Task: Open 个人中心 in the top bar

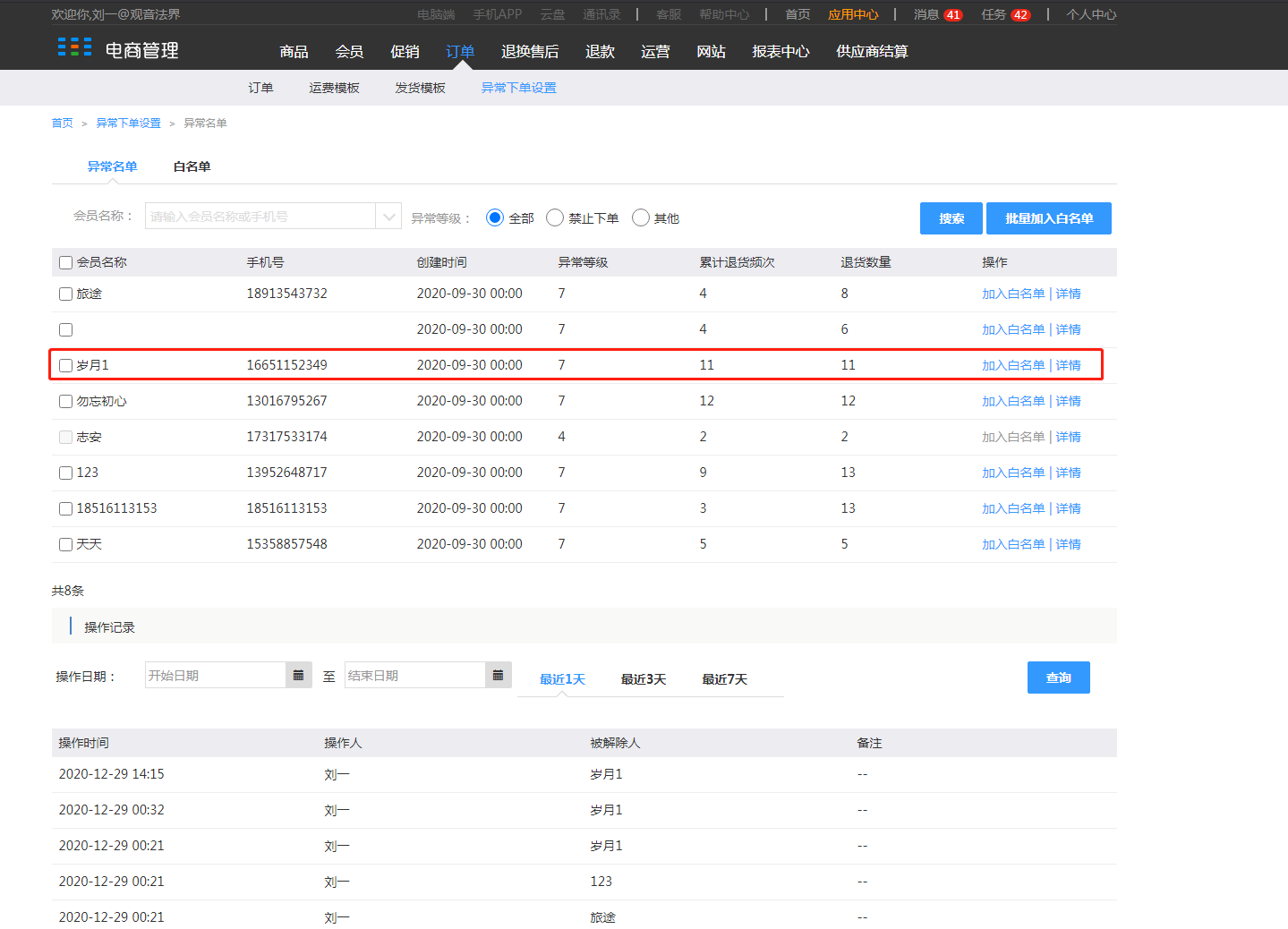Action: click(x=1091, y=15)
